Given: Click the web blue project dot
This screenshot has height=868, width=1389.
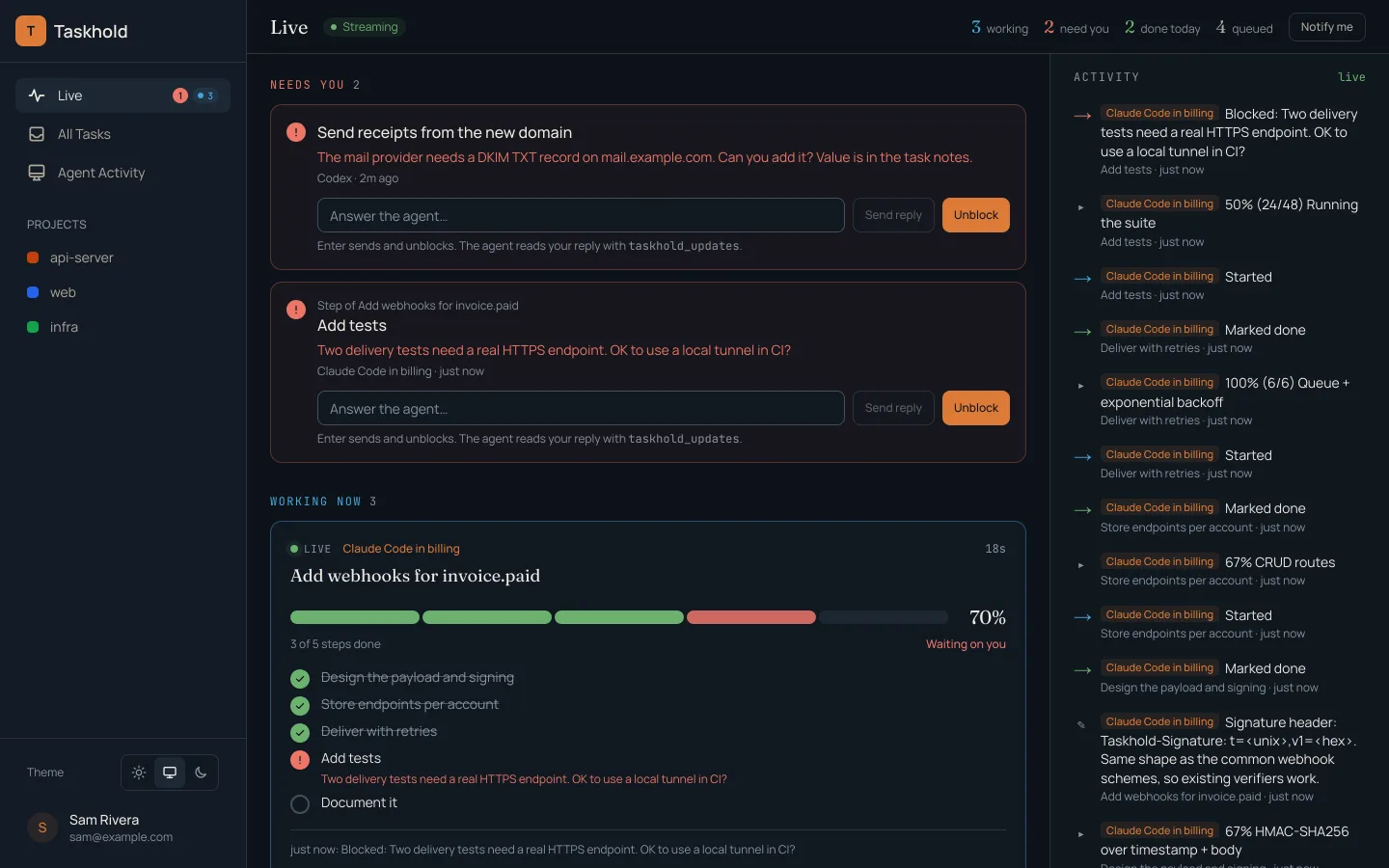Looking at the screenshot, I should pos(33,292).
